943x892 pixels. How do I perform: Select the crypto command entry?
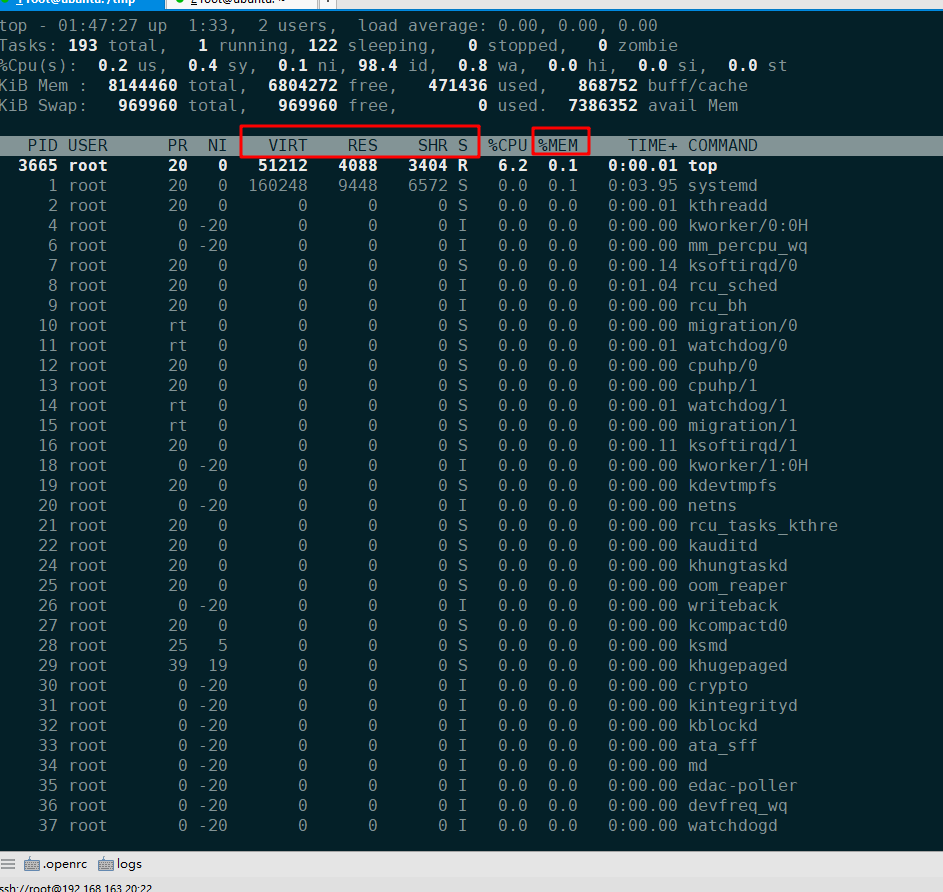tap(717, 686)
